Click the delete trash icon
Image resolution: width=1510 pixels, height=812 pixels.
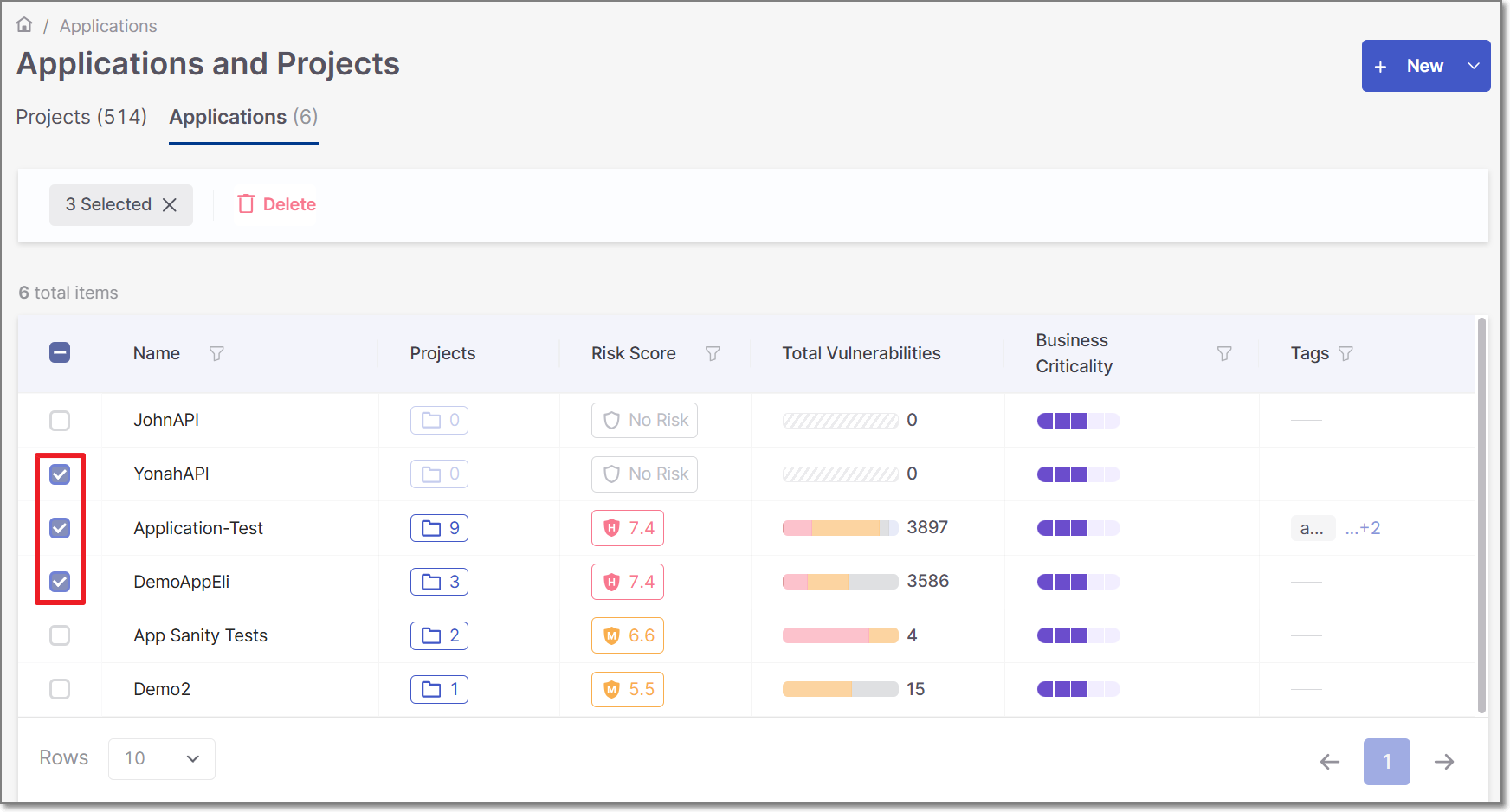pyautogui.click(x=246, y=203)
